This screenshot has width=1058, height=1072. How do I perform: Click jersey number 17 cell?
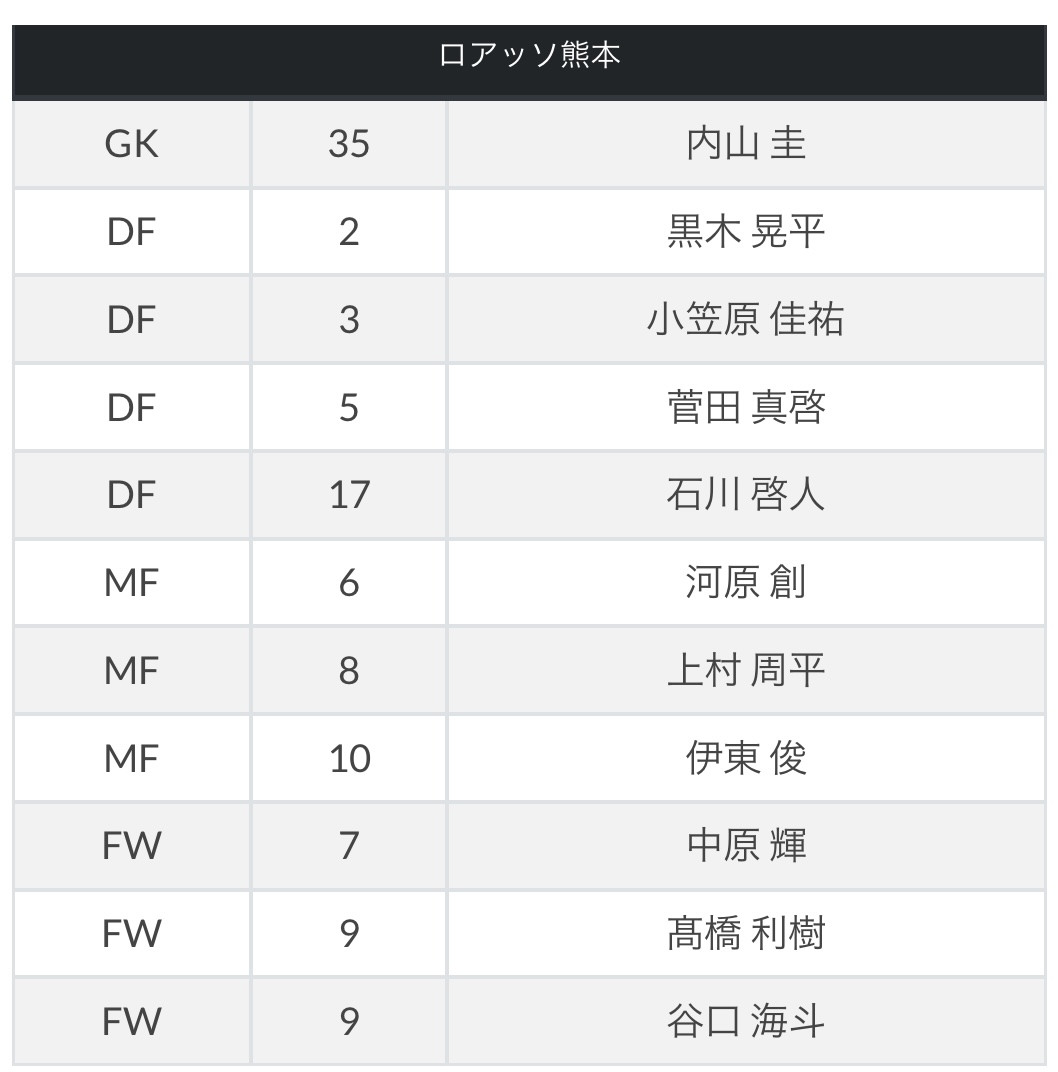(x=349, y=494)
